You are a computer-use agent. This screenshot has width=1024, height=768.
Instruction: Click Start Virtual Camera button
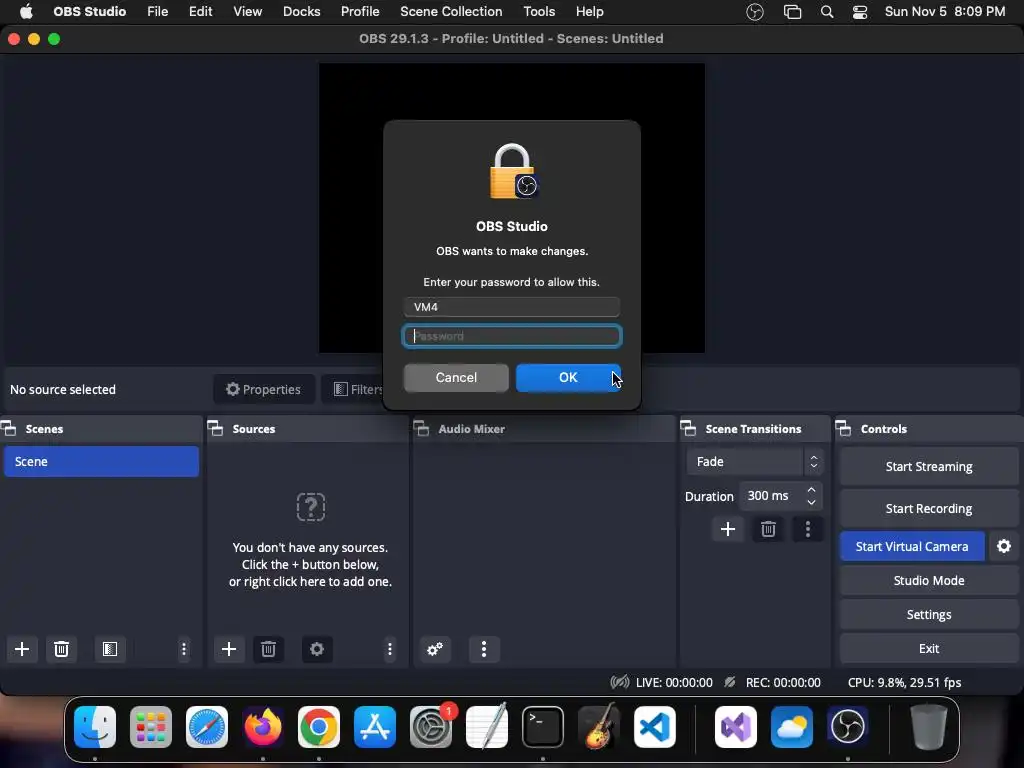click(912, 546)
